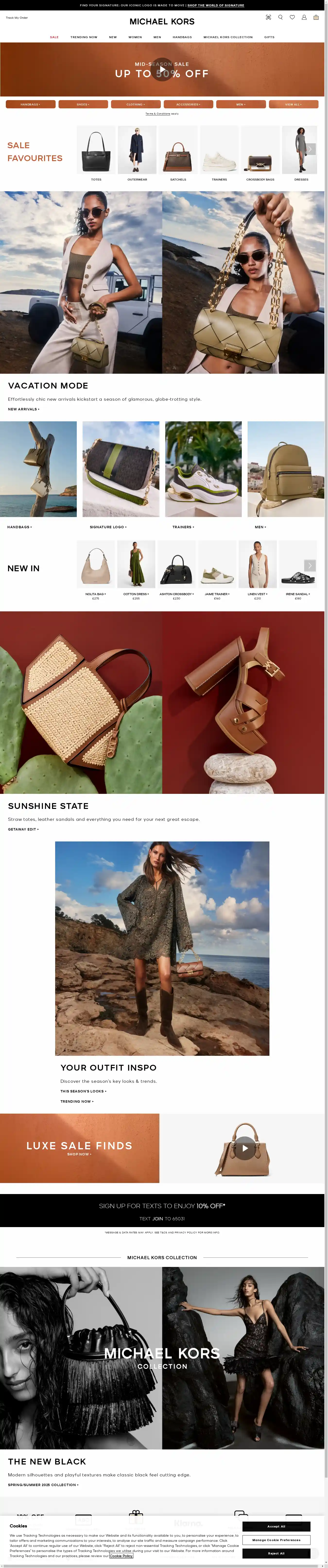328x1568 pixels.
Task: Expand the Accessories sale category button
Action: coord(189,104)
